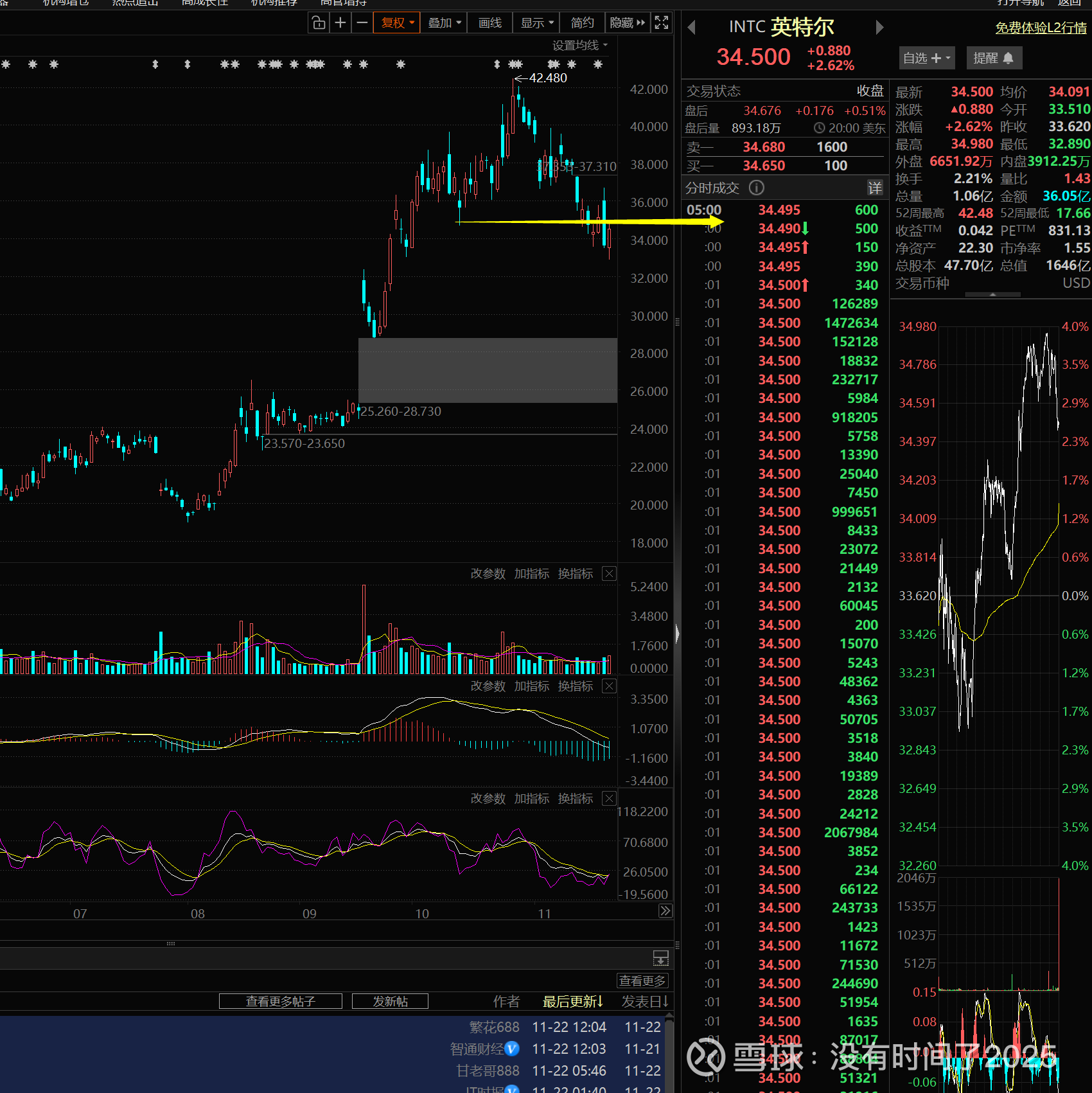
Task: Go to previous stock with left arrow
Action: (692, 27)
